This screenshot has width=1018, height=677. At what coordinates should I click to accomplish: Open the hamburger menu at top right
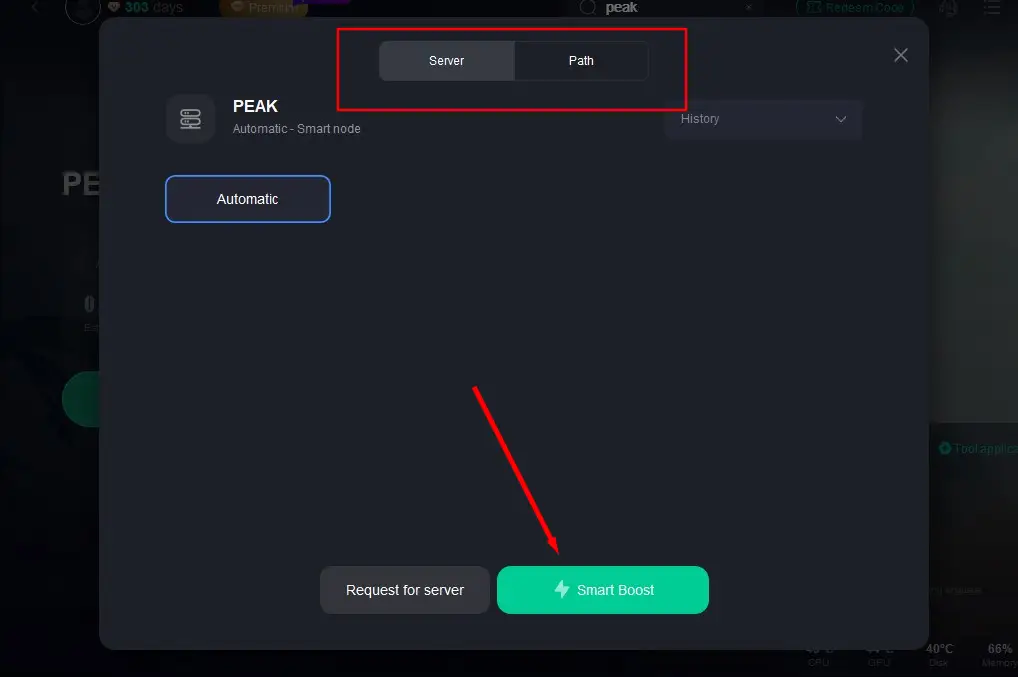pos(991,8)
